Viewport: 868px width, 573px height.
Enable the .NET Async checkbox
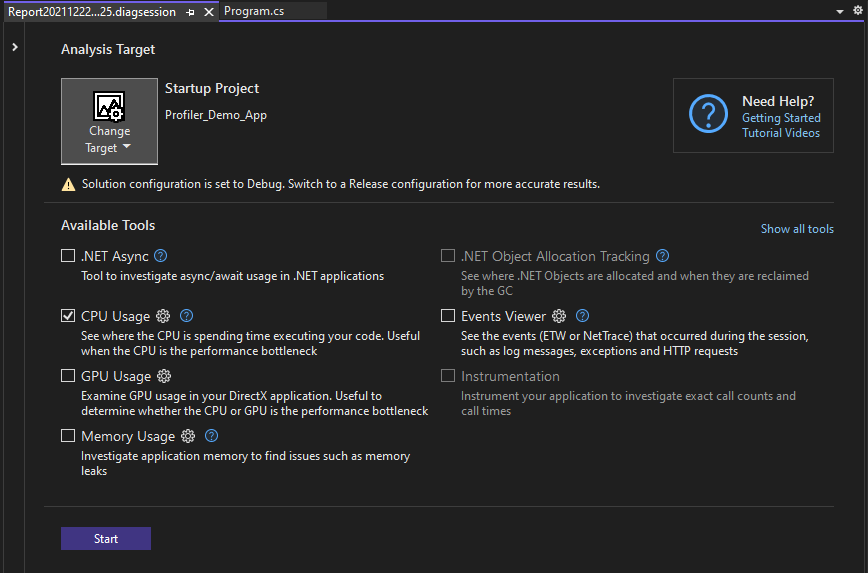68,256
